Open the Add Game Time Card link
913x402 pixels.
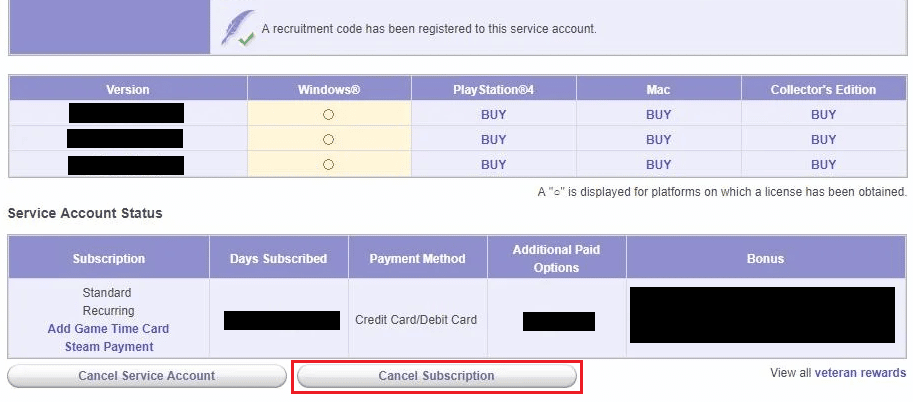click(x=108, y=329)
